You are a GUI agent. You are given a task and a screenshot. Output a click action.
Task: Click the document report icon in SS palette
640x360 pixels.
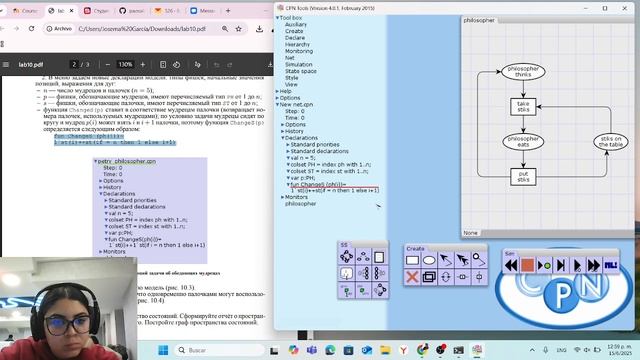pos(380,257)
